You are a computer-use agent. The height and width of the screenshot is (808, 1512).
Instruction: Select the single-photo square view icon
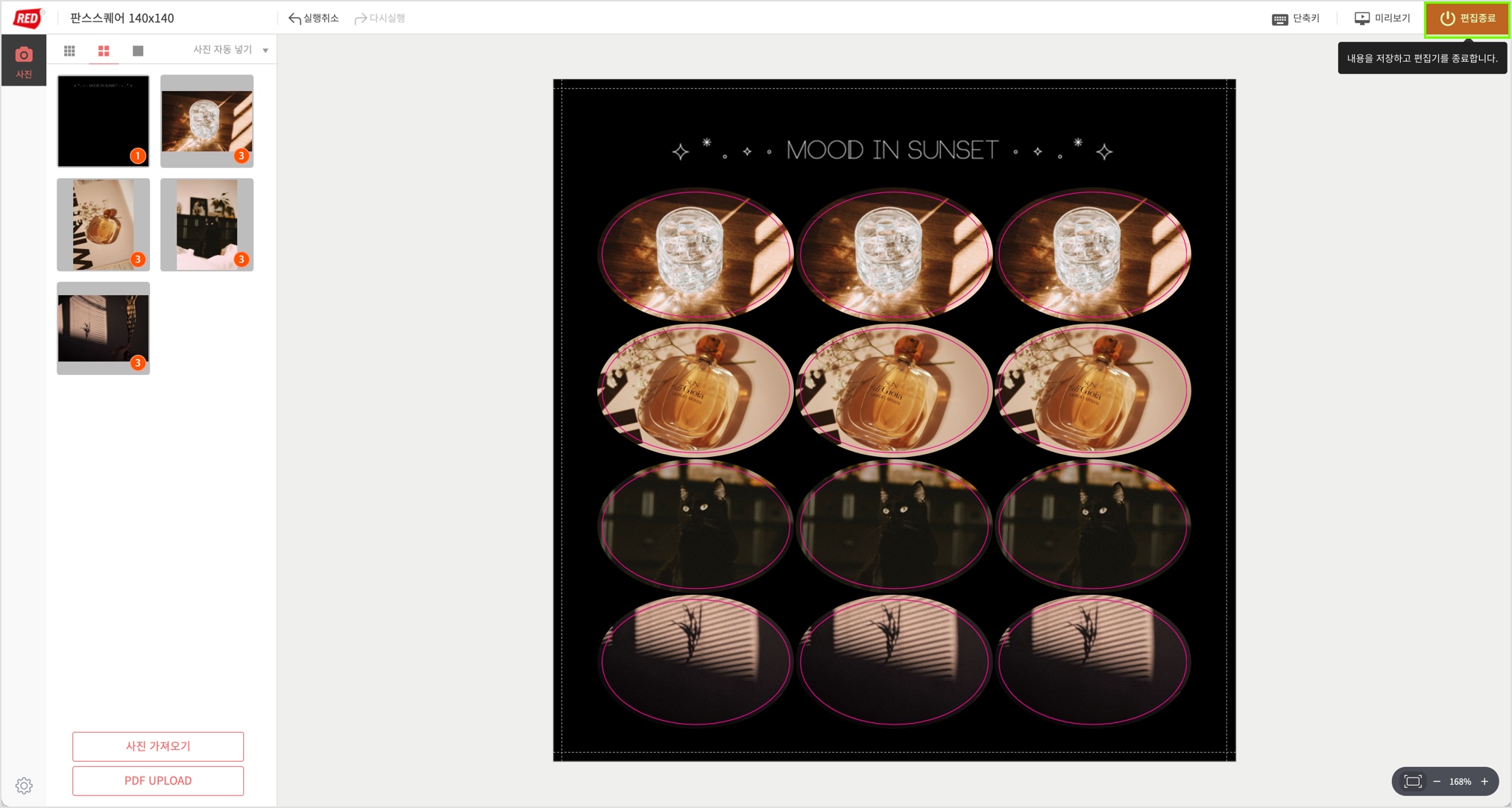click(x=137, y=51)
